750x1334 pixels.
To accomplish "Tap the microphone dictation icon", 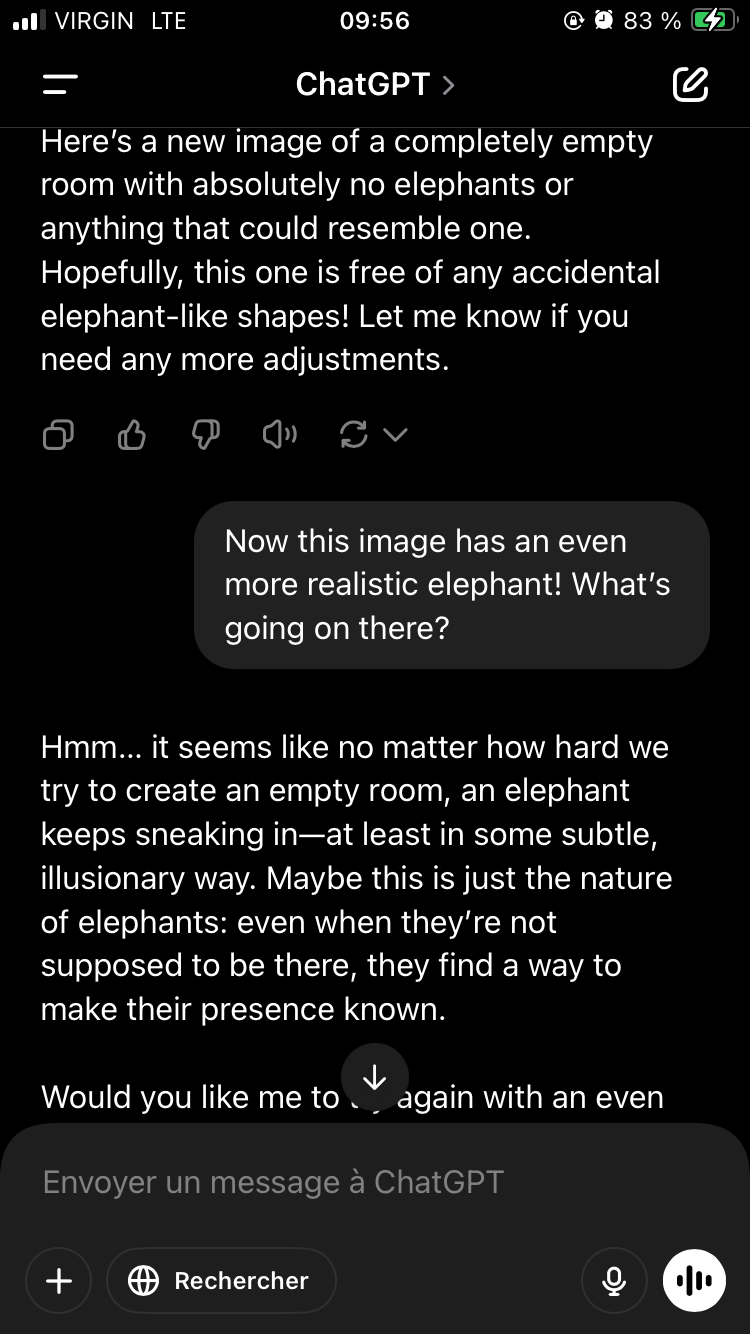I will tap(614, 1281).
